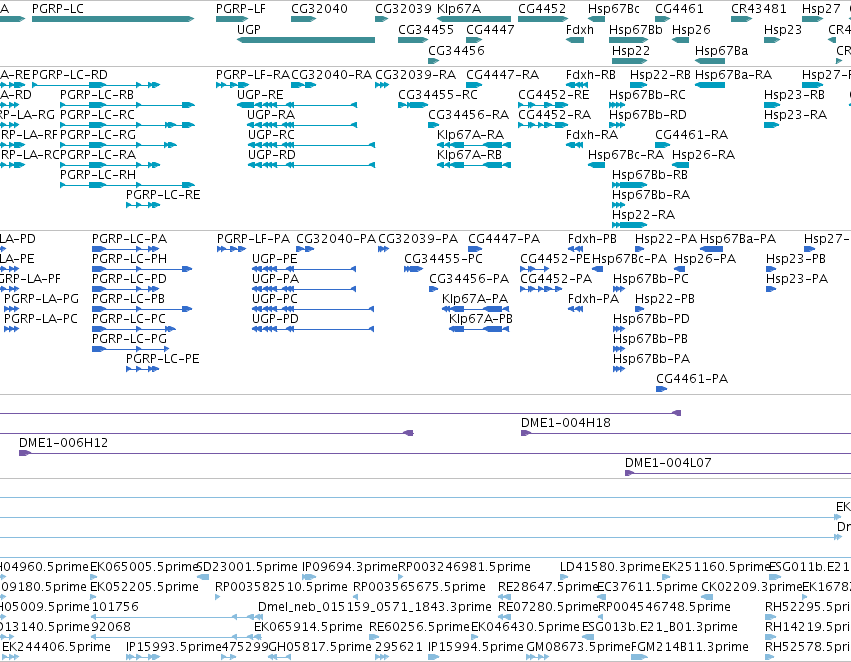Select the 101756 cDNA feature label

(x=115, y=607)
